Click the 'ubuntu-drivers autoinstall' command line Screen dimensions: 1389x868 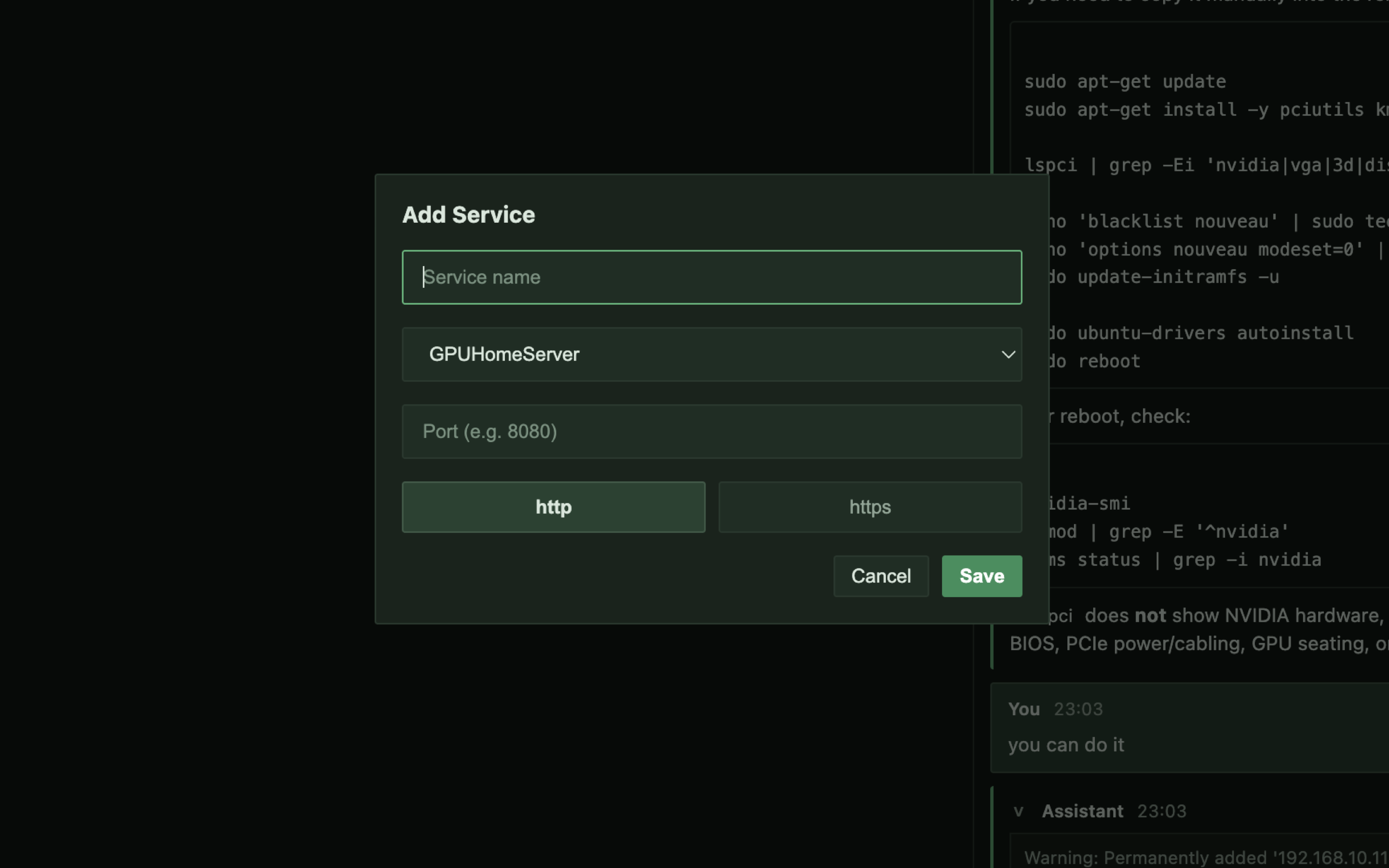click(1214, 333)
